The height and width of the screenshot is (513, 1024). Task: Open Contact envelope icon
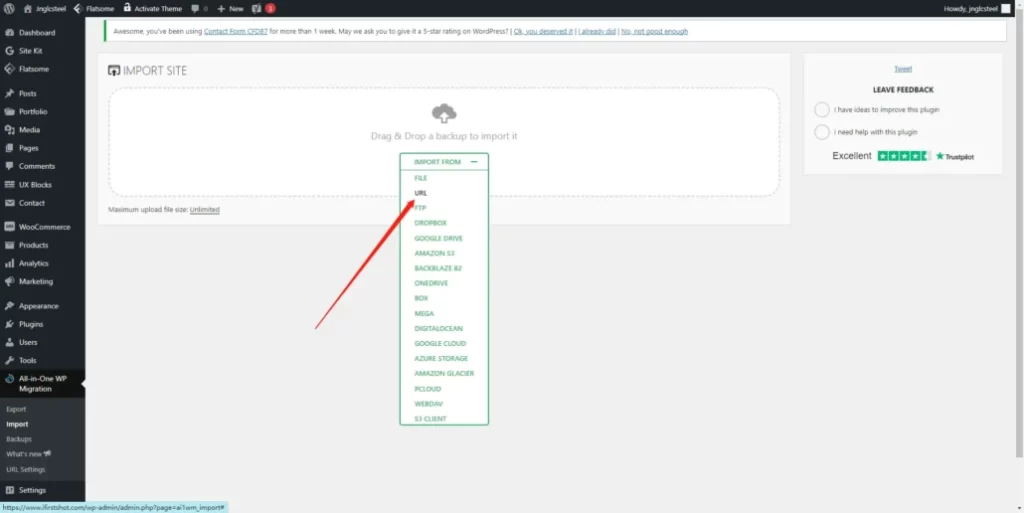(9, 203)
